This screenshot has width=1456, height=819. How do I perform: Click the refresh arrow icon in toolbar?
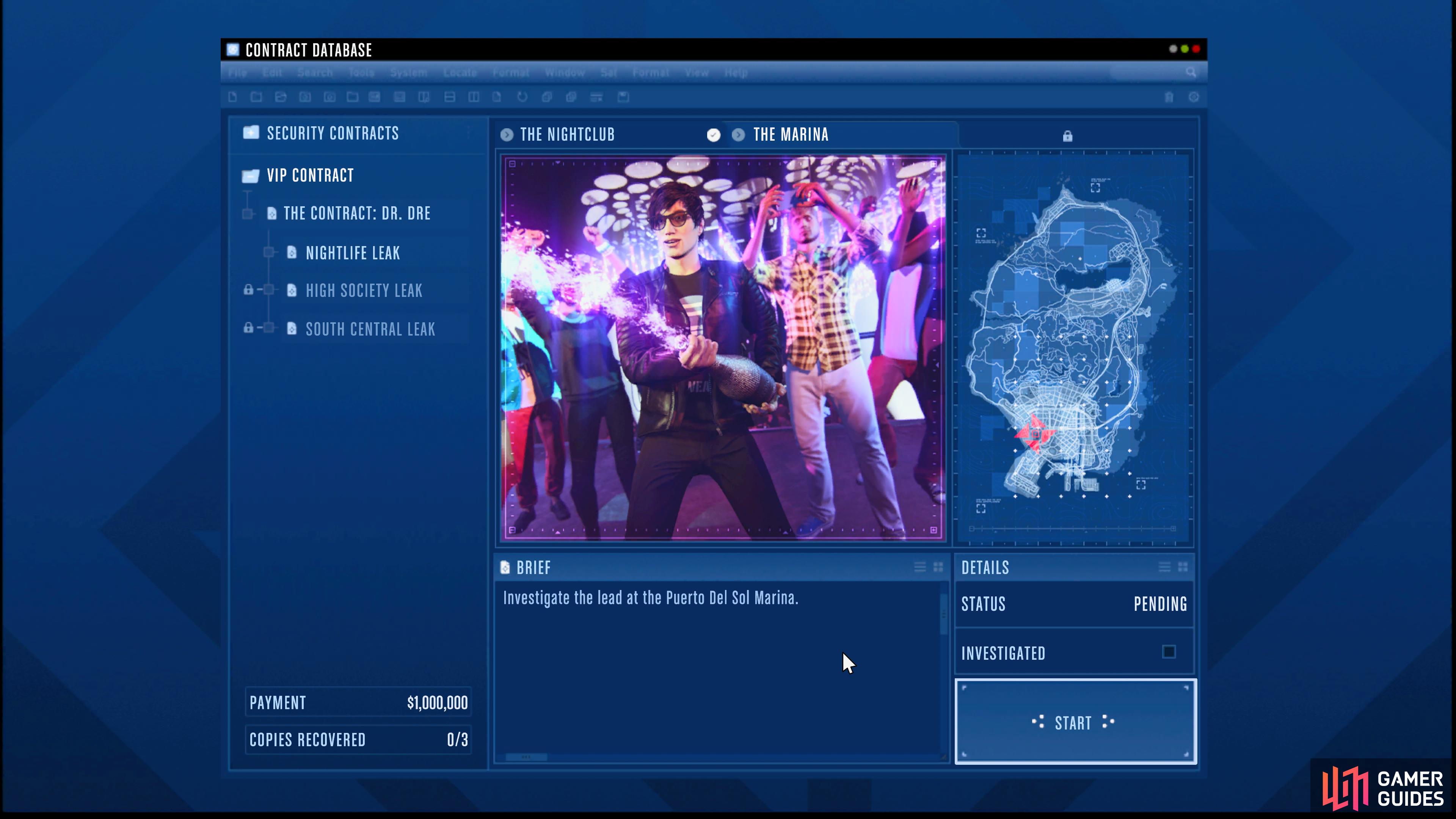pyautogui.click(x=522, y=97)
